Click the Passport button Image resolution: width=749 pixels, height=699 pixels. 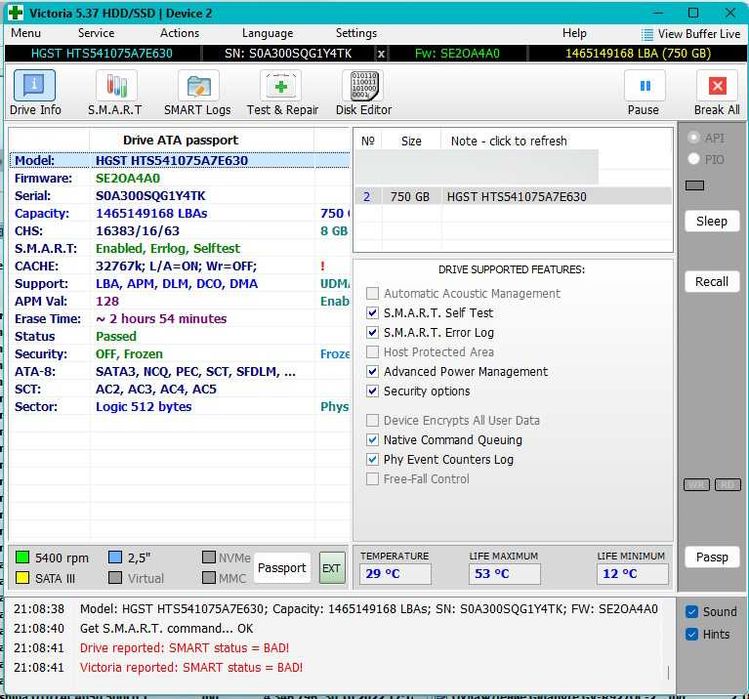pos(282,568)
